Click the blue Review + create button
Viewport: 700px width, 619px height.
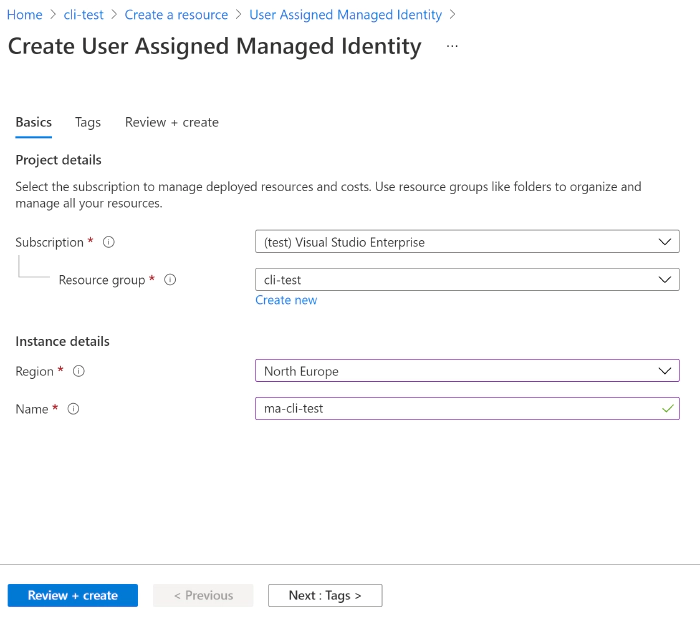pos(73,595)
